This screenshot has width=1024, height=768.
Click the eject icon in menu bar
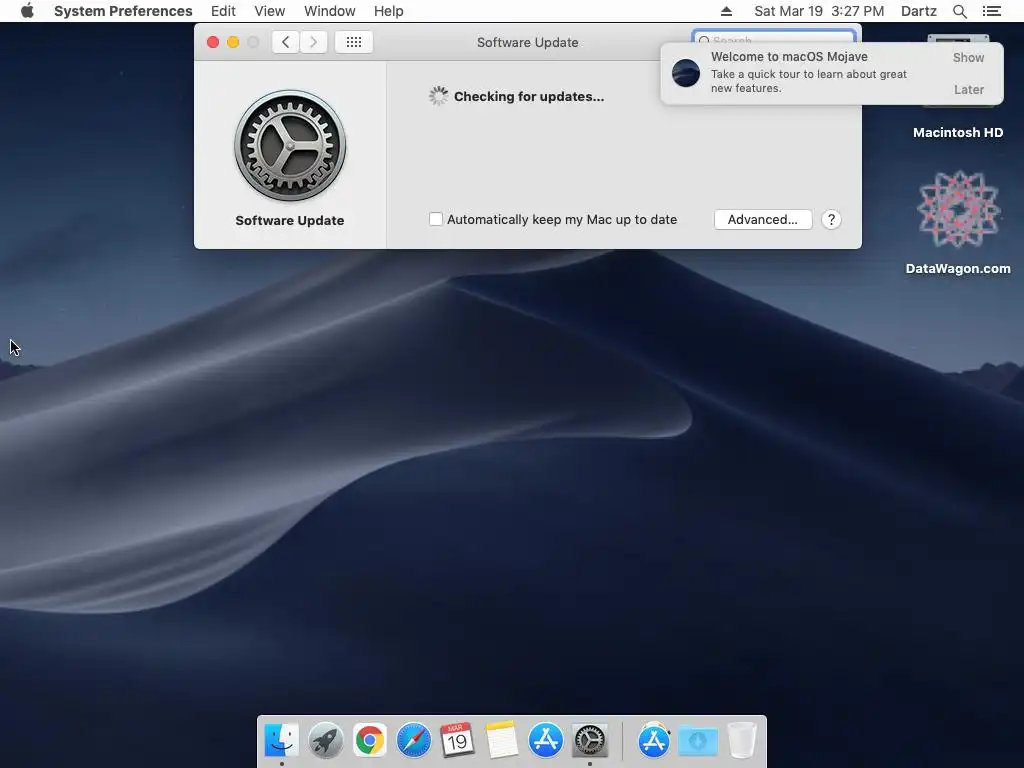tap(726, 11)
